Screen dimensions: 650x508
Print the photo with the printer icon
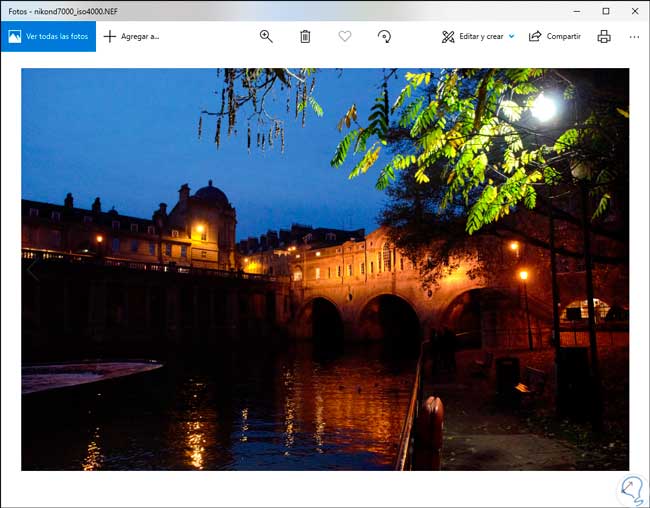pos(604,36)
